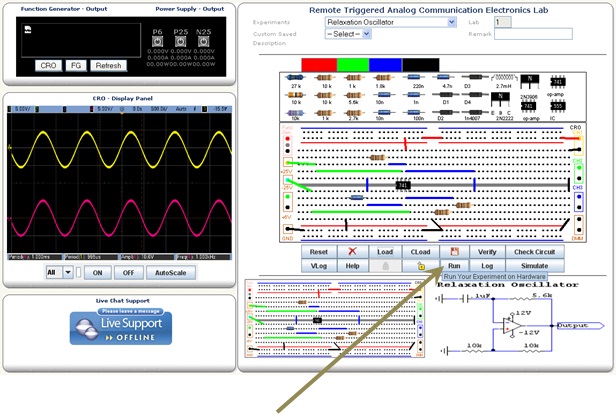This screenshot has height=417, width=616.
Task: Open the Experiments dropdown showing Relaxation Oscillator
Action: [x=391, y=21]
